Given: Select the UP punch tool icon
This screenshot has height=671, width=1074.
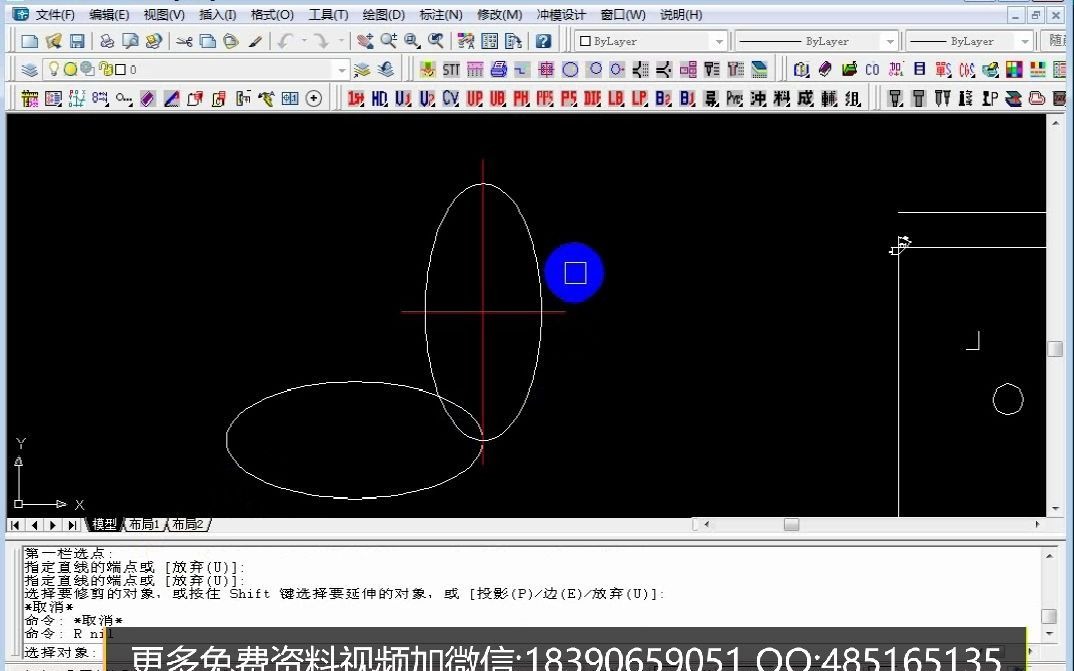Looking at the screenshot, I should click(474, 98).
